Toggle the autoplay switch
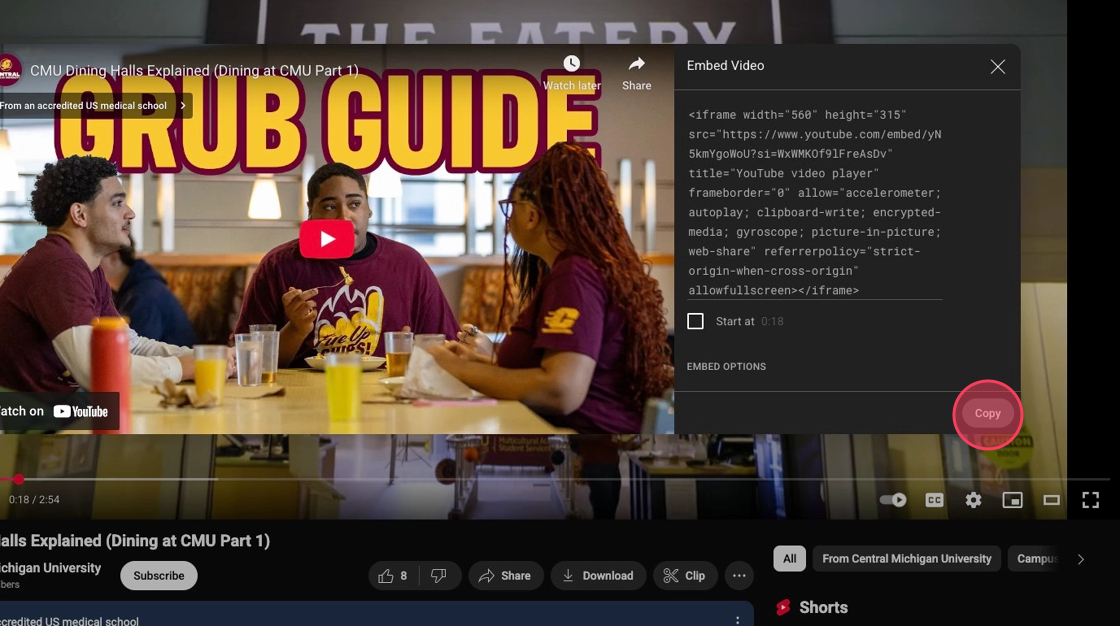The height and width of the screenshot is (626, 1120). tap(893, 500)
